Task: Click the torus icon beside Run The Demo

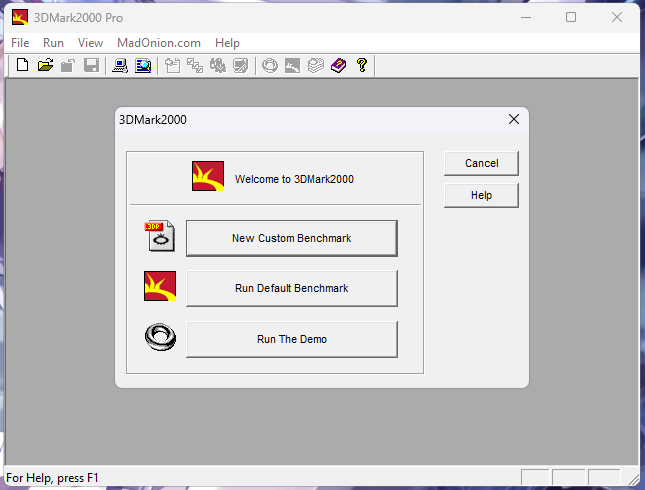Action: 160,337
